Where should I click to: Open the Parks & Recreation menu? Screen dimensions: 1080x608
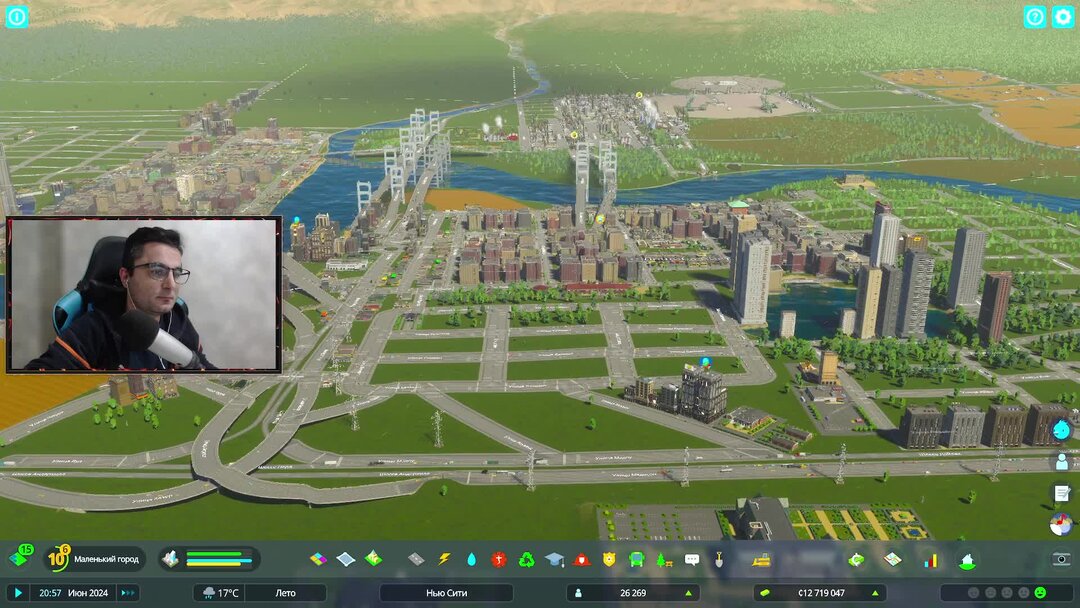pos(664,559)
